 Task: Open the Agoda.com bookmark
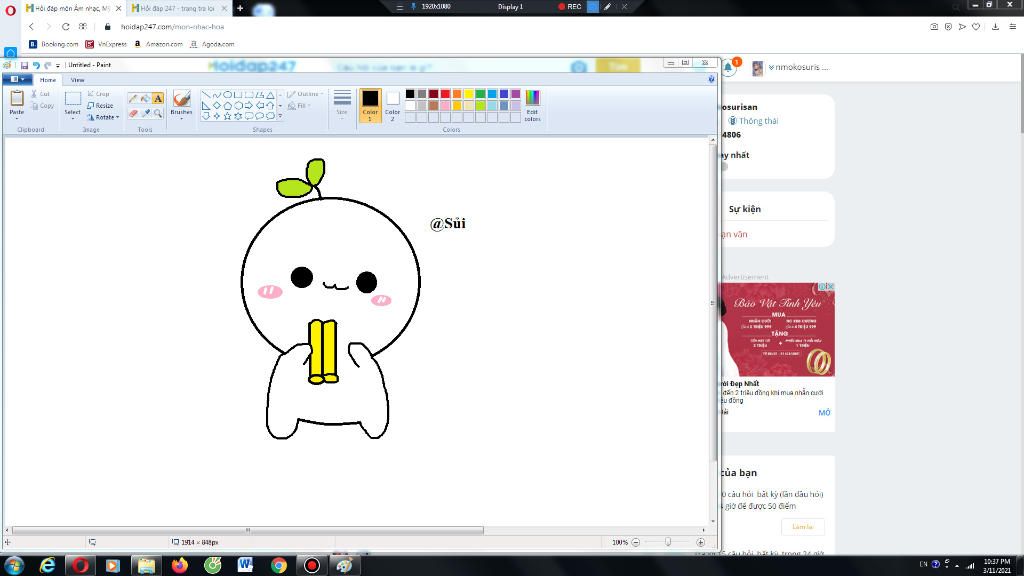point(212,44)
